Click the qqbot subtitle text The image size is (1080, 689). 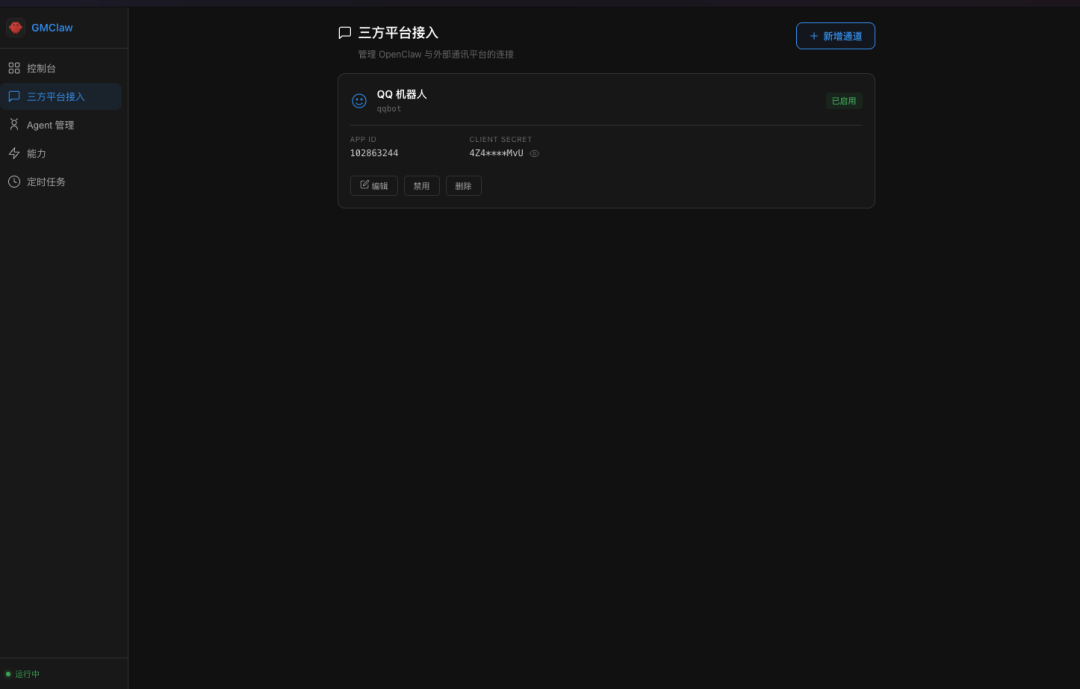click(x=388, y=109)
